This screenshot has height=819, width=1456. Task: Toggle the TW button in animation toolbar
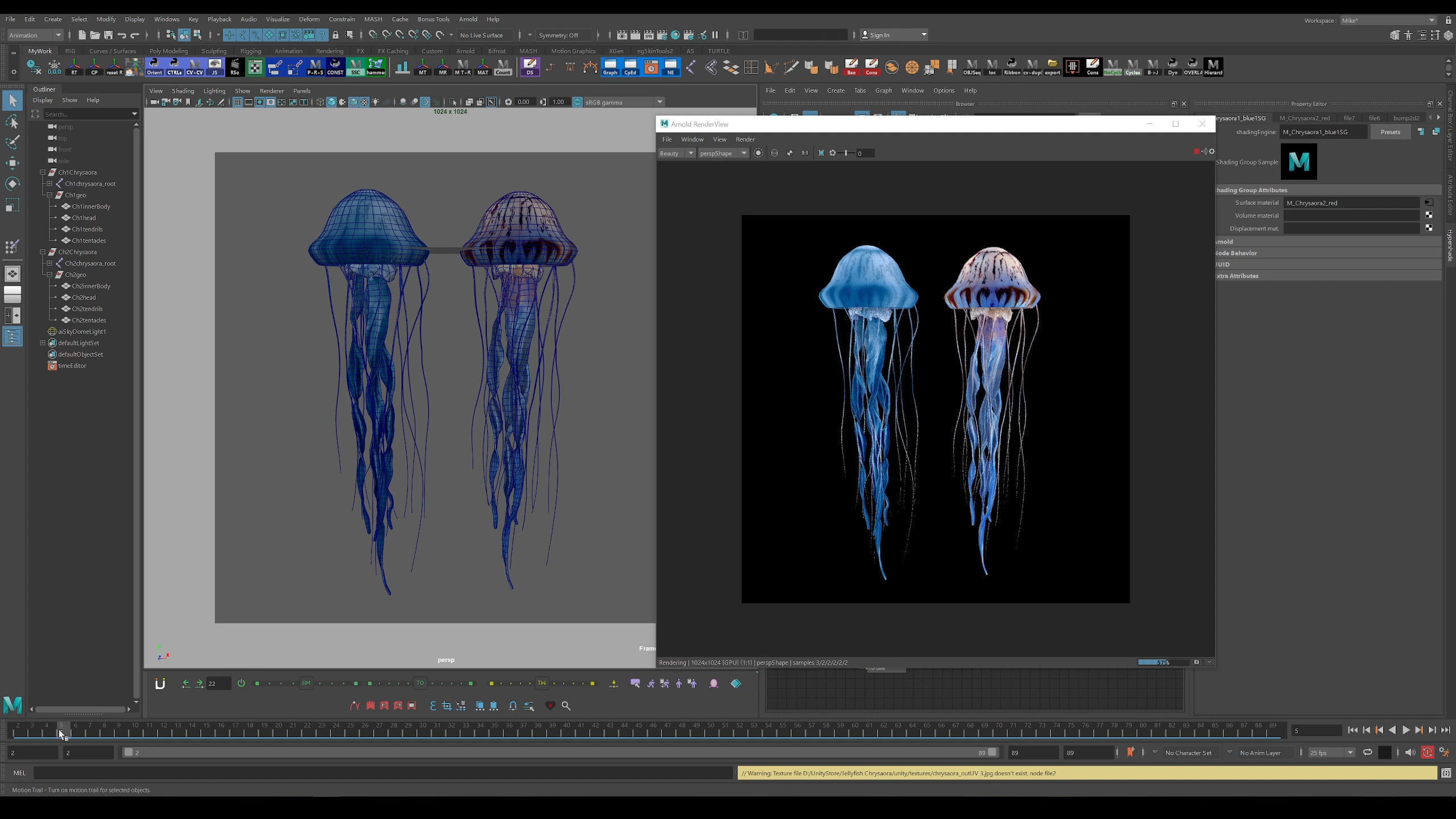tap(541, 683)
